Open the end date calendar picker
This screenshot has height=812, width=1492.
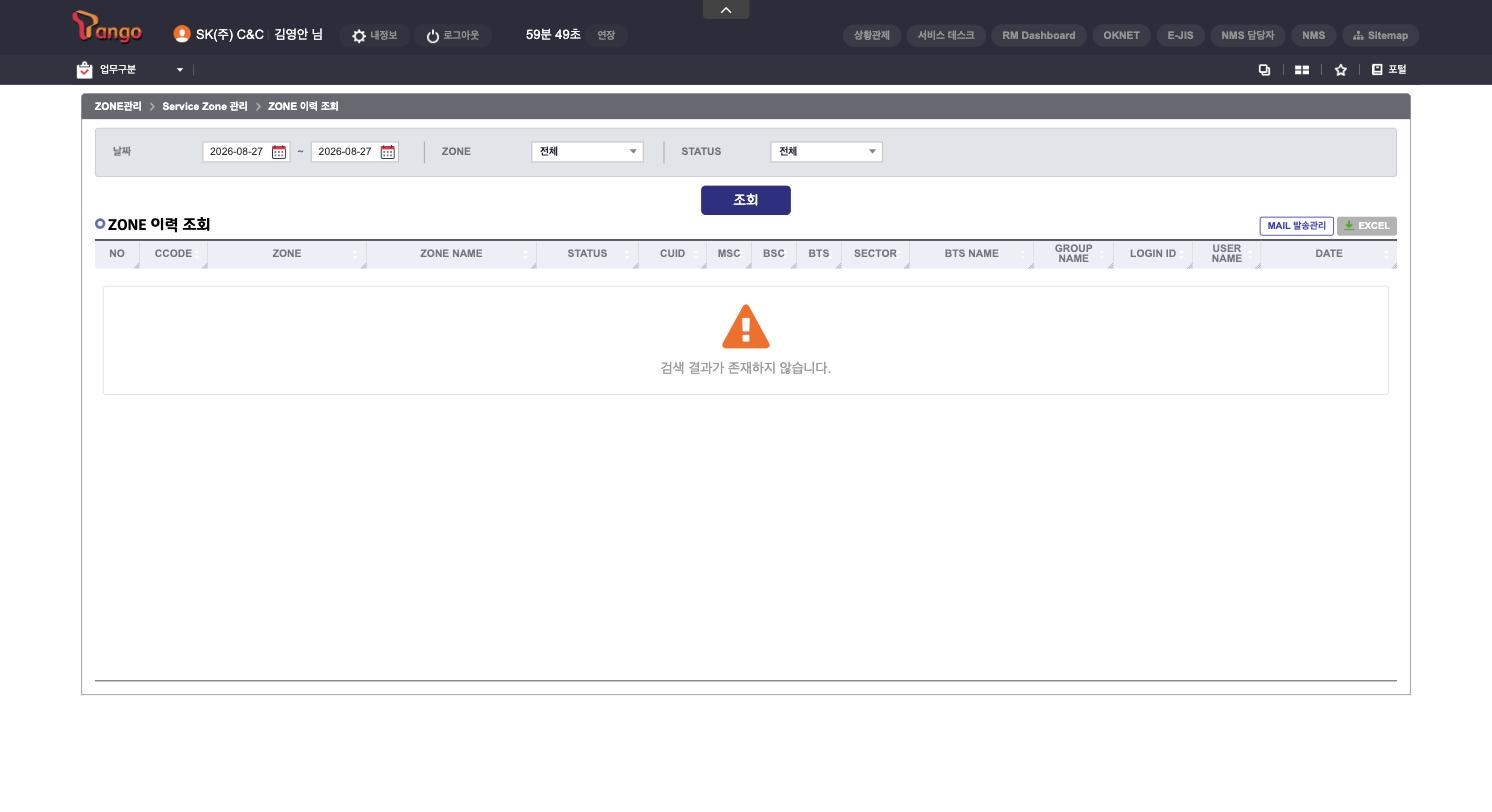pyautogui.click(x=388, y=152)
